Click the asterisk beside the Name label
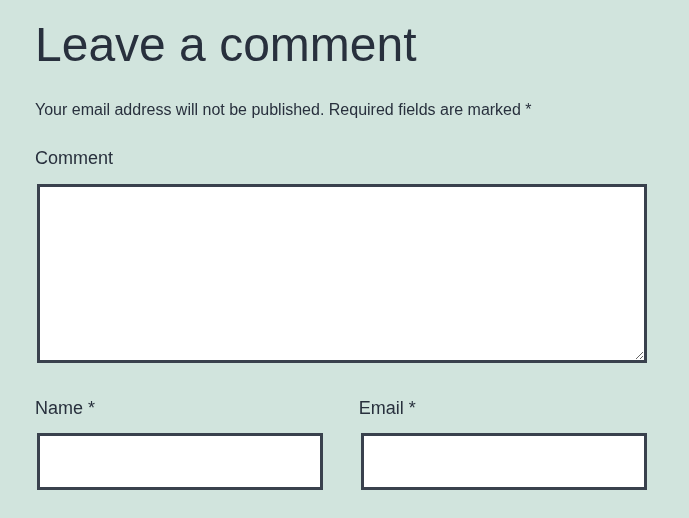The image size is (689, 518). 91,405
